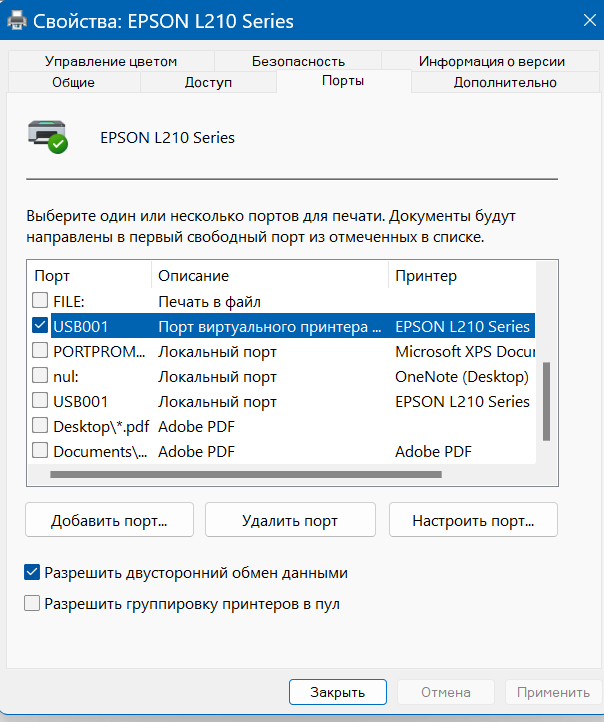Select the Documents\... port name
The image size is (604, 722).
click(x=100, y=452)
